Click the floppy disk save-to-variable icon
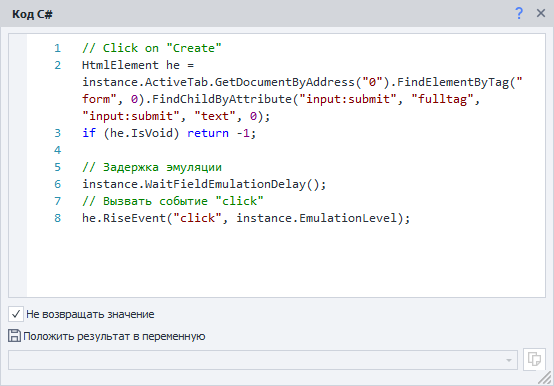The height and width of the screenshot is (386, 554). click(x=14, y=335)
